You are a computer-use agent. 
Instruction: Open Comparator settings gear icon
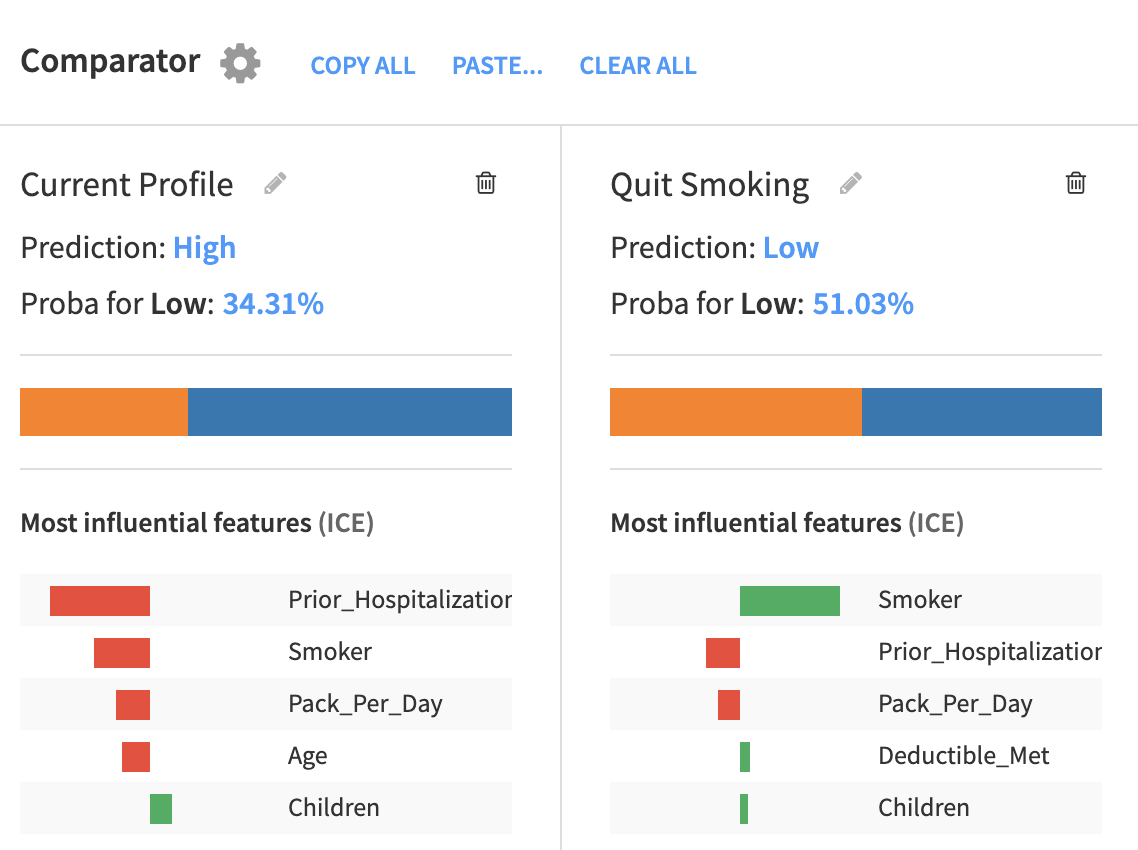240,64
